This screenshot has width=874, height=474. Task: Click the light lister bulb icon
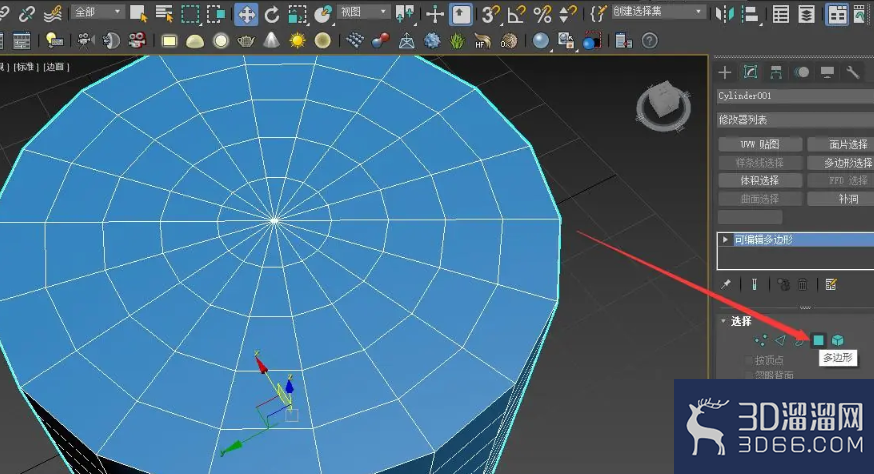click(x=54, y=40)
